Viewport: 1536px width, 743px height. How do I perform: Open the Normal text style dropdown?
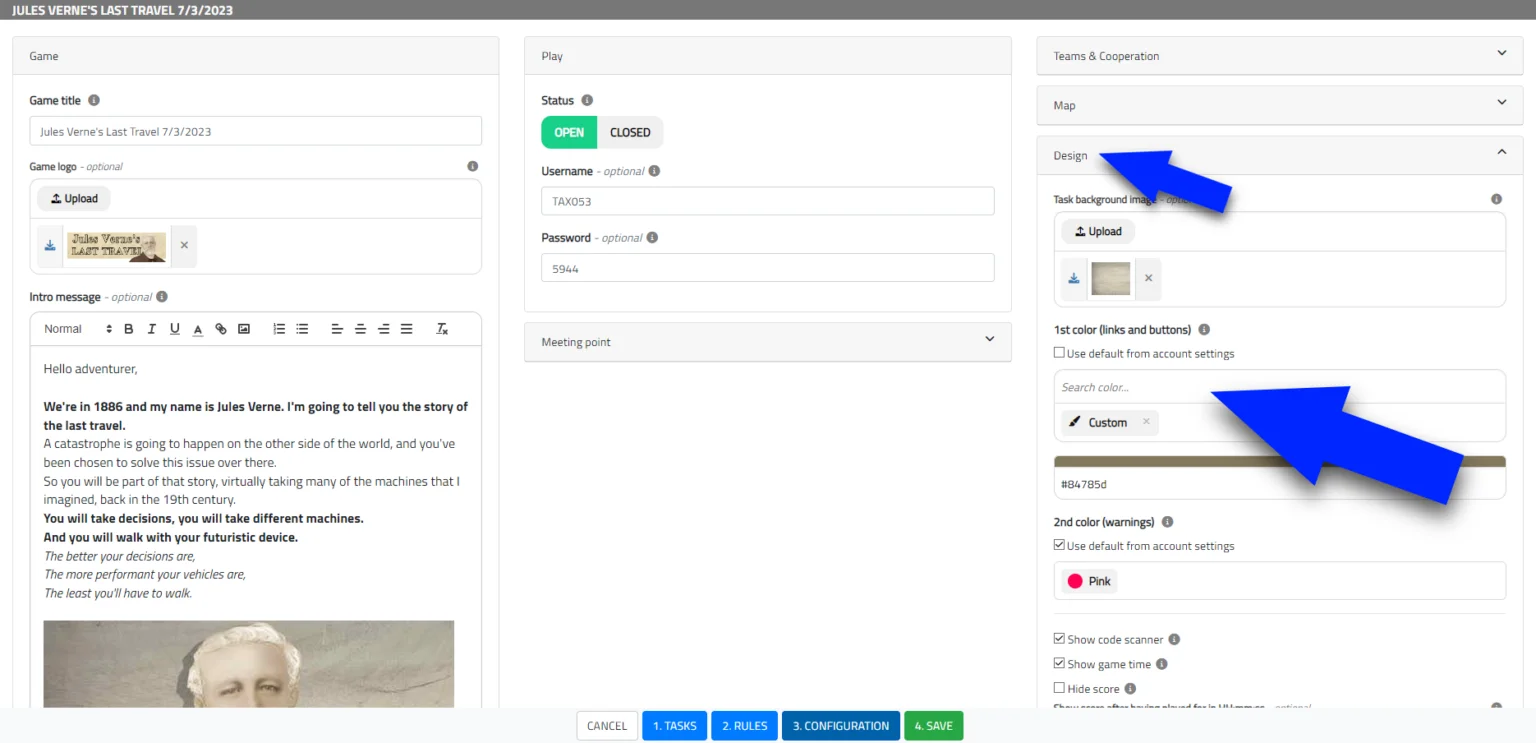pos(77,329)
